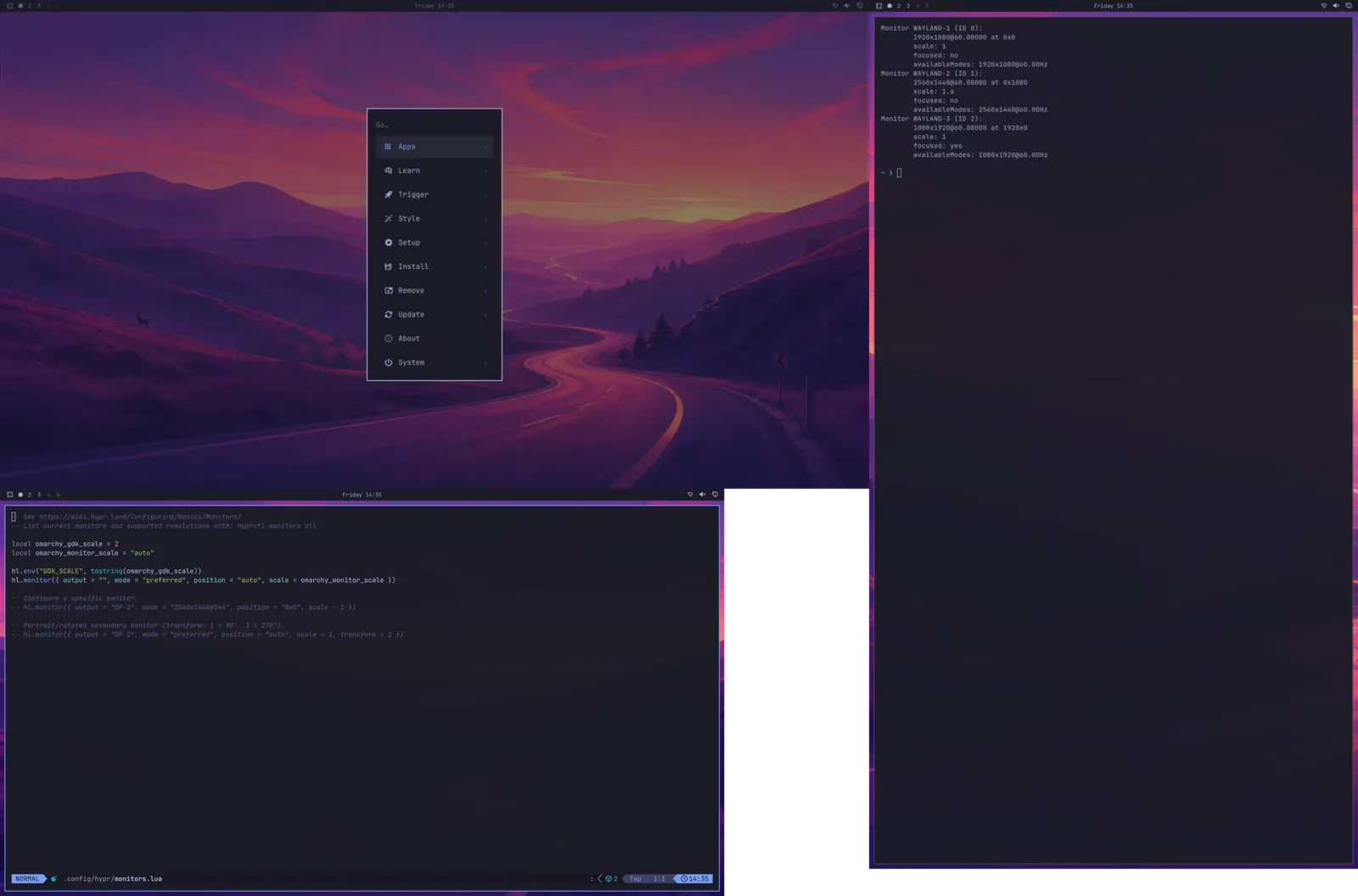
Task: Click the '.config/hypr/monitors.lua' path in the statusline
Action: click(x=113, y=879)
